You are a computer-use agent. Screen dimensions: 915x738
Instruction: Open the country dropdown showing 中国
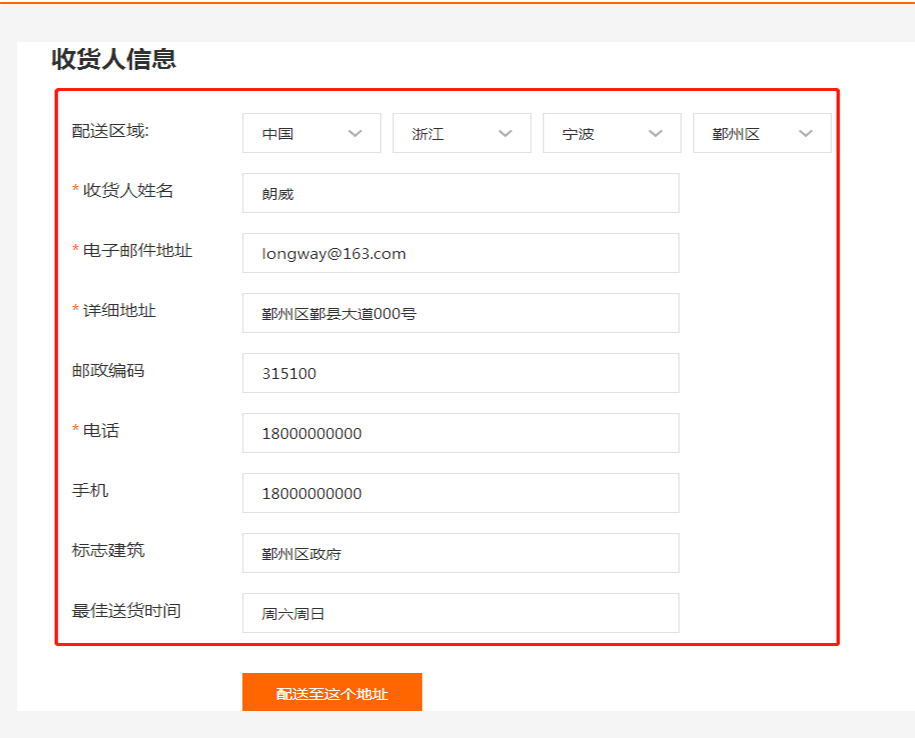click(x=310, y=133)
